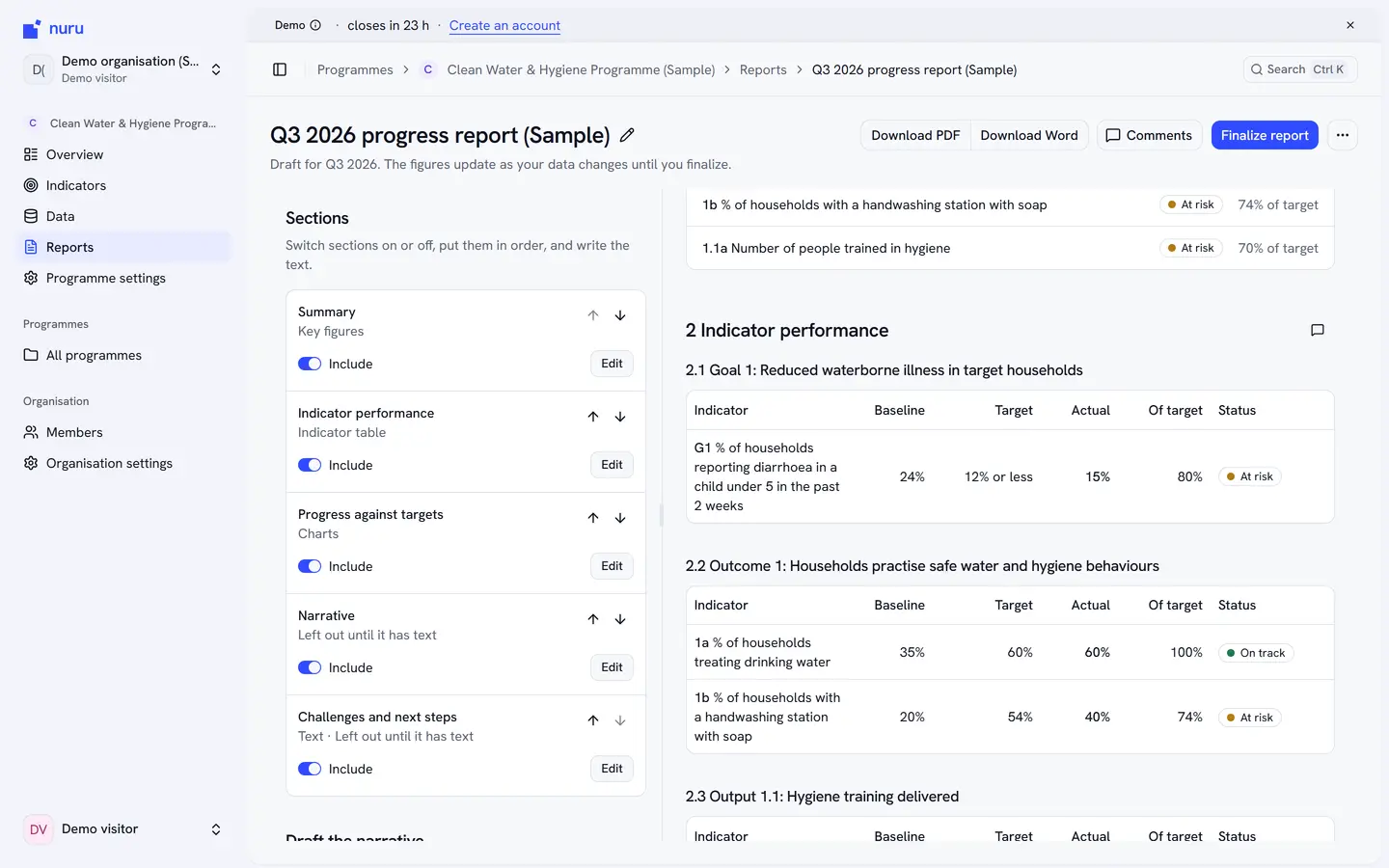Click the Clean Water programme icon in breadcrumb
This screenshot has width=1389, height=868.
[x=427, y=69]
